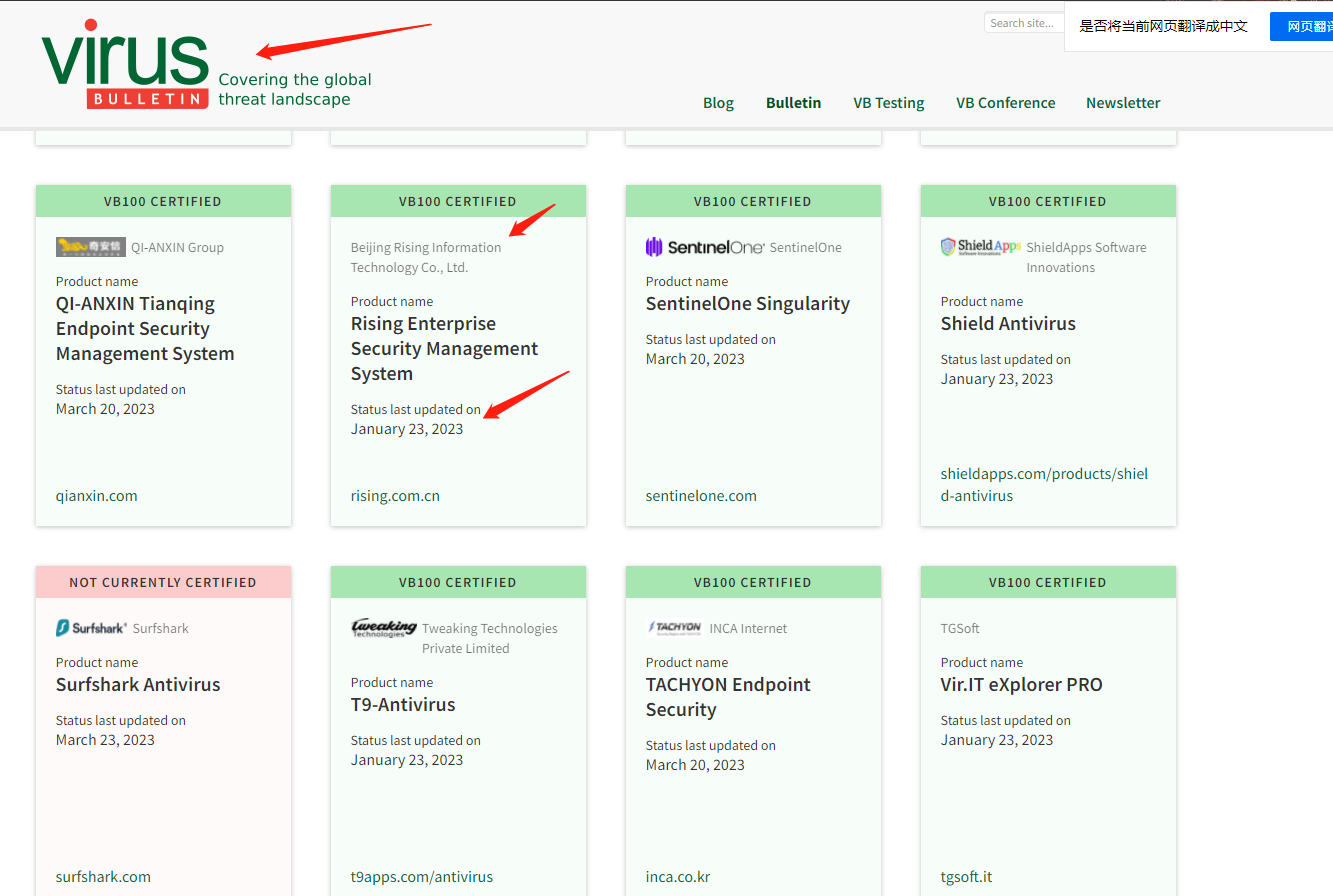
Task: Click the ShieldApps logo
Action: point(980,247)
